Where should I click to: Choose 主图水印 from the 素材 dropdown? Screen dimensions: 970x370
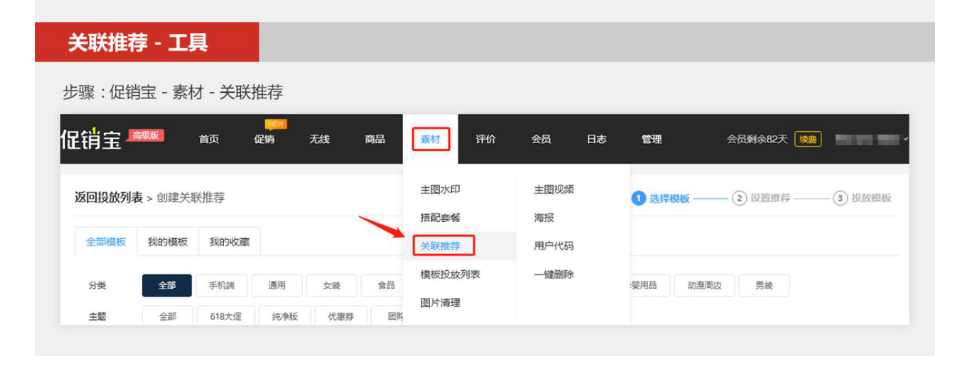tap(440, 190)
